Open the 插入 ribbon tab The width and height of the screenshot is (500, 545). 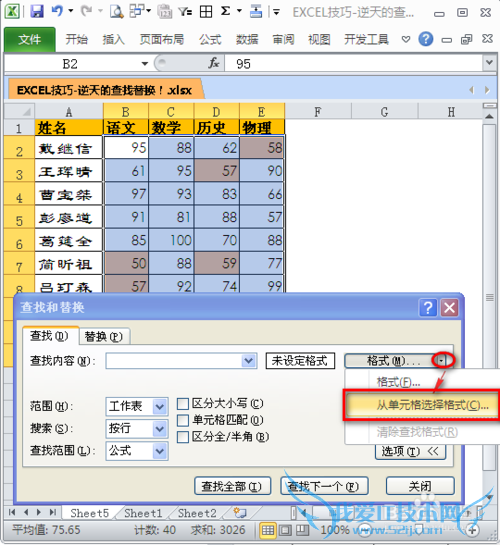pyautogui.click(x=113, y=39)
